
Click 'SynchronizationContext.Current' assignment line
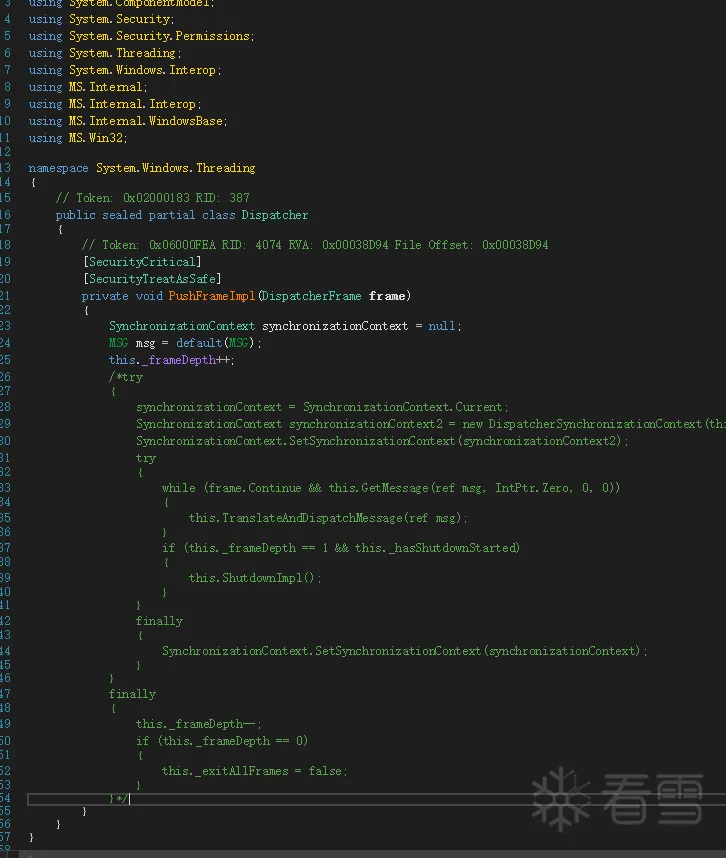(322, 407)
